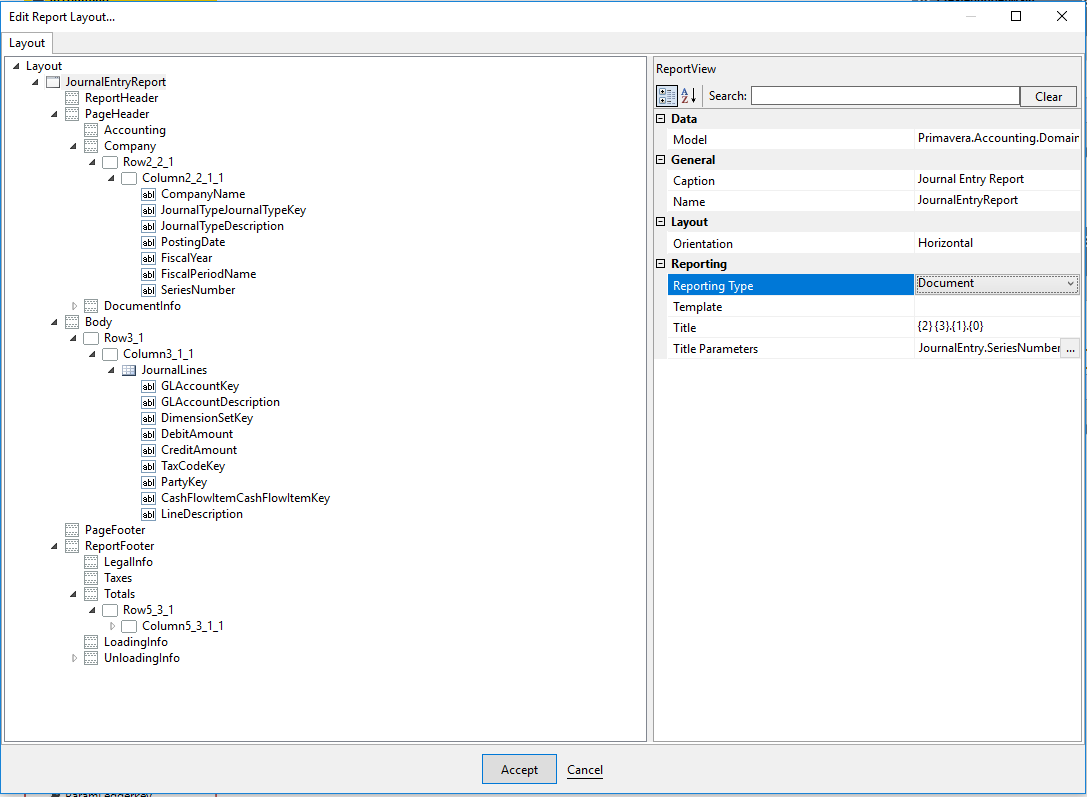Image resolution: width=1087 pixels, height=797 pixels.
Task: Select the CashFlowItemCashFlowItemKey tree item
Action: (245, 498)
